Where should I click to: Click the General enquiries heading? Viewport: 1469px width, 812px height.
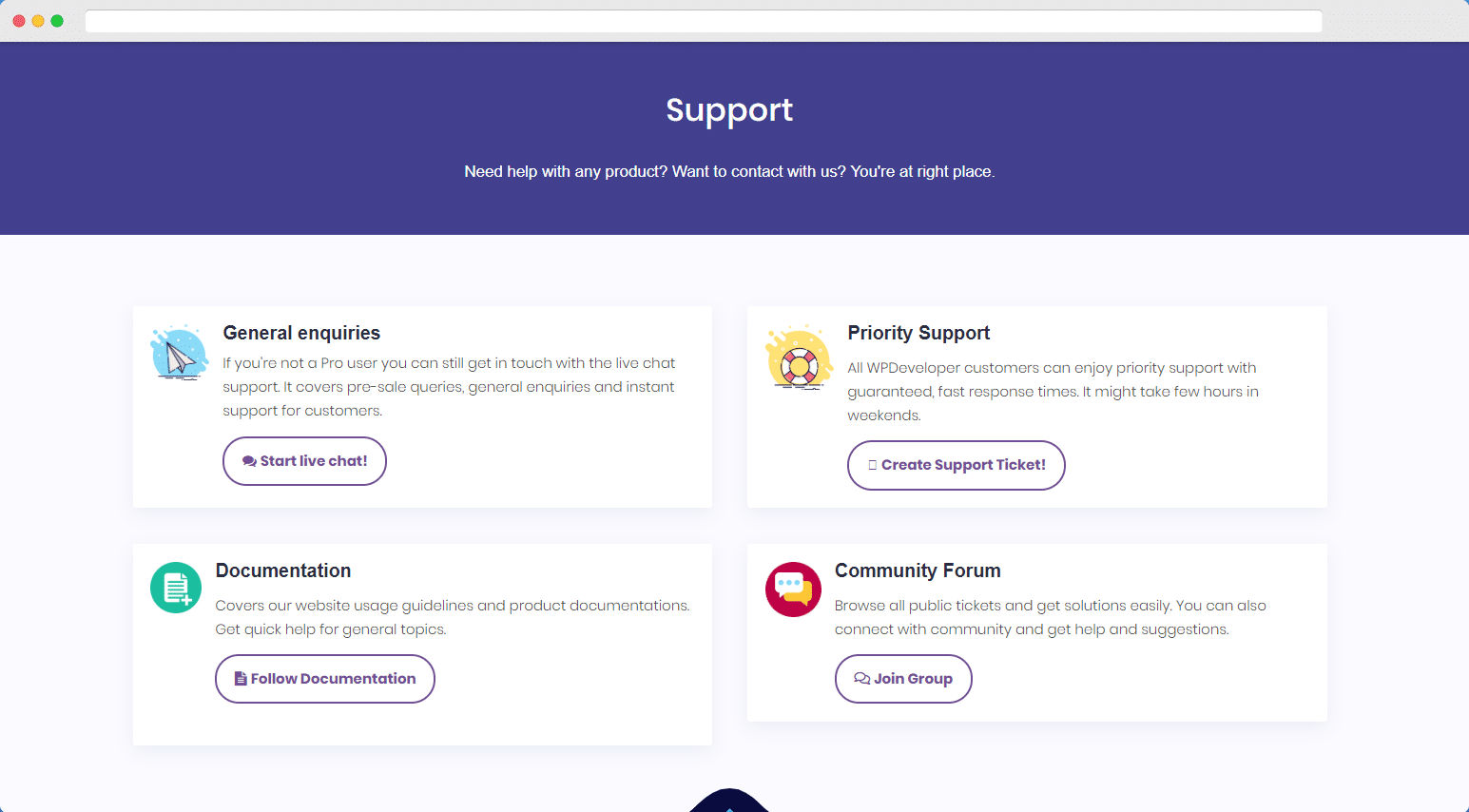click(301, 333)
